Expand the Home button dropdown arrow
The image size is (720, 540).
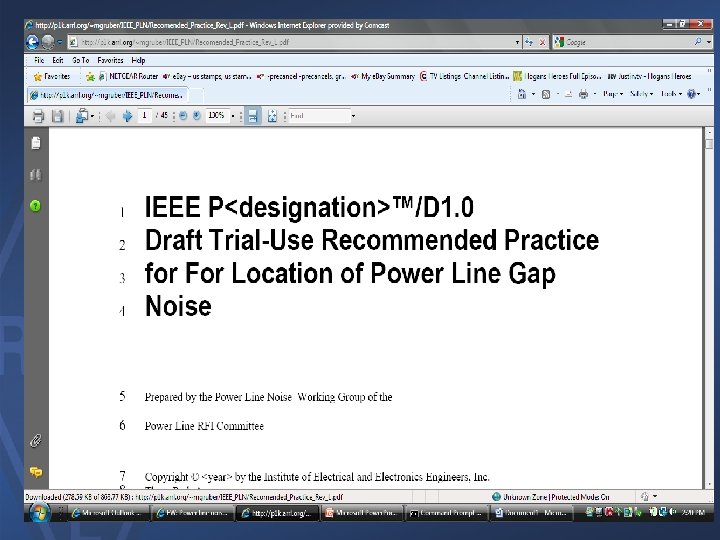coord(533,94)
